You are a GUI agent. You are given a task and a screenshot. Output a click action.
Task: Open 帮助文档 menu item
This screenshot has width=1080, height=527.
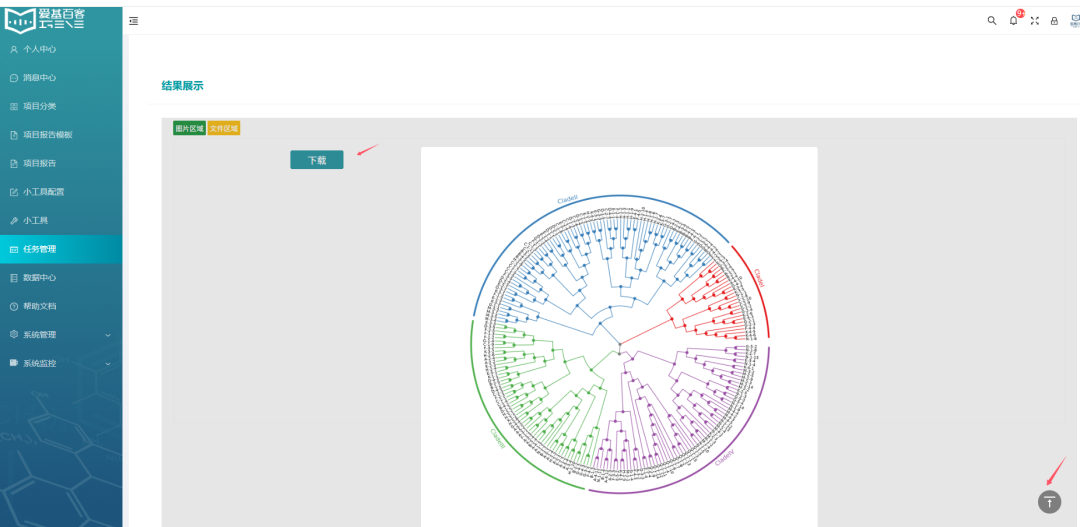coord(61,307)
